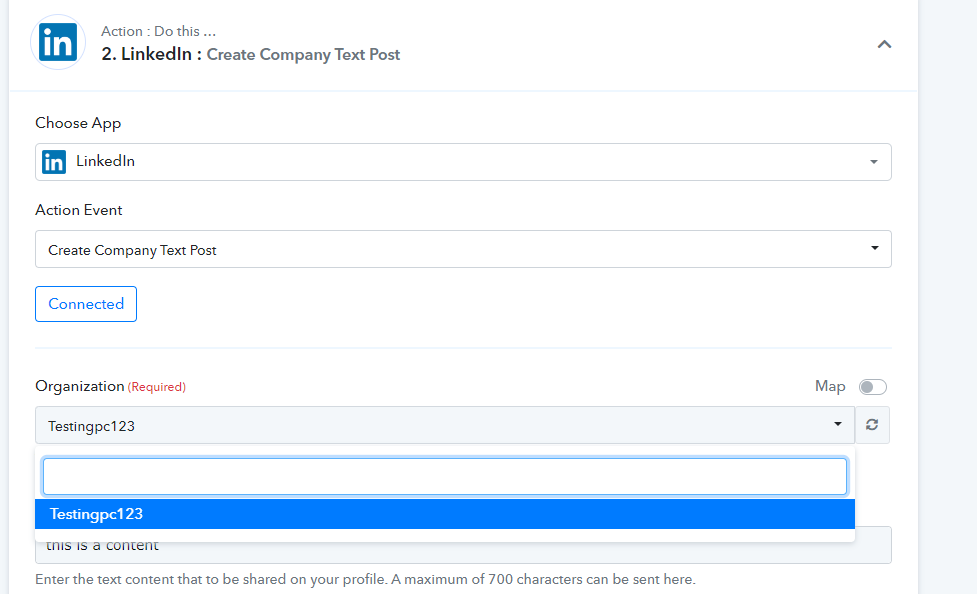Open the Choose App dropdown arrow
Screen dimensions: 977x594
point(874,162)
